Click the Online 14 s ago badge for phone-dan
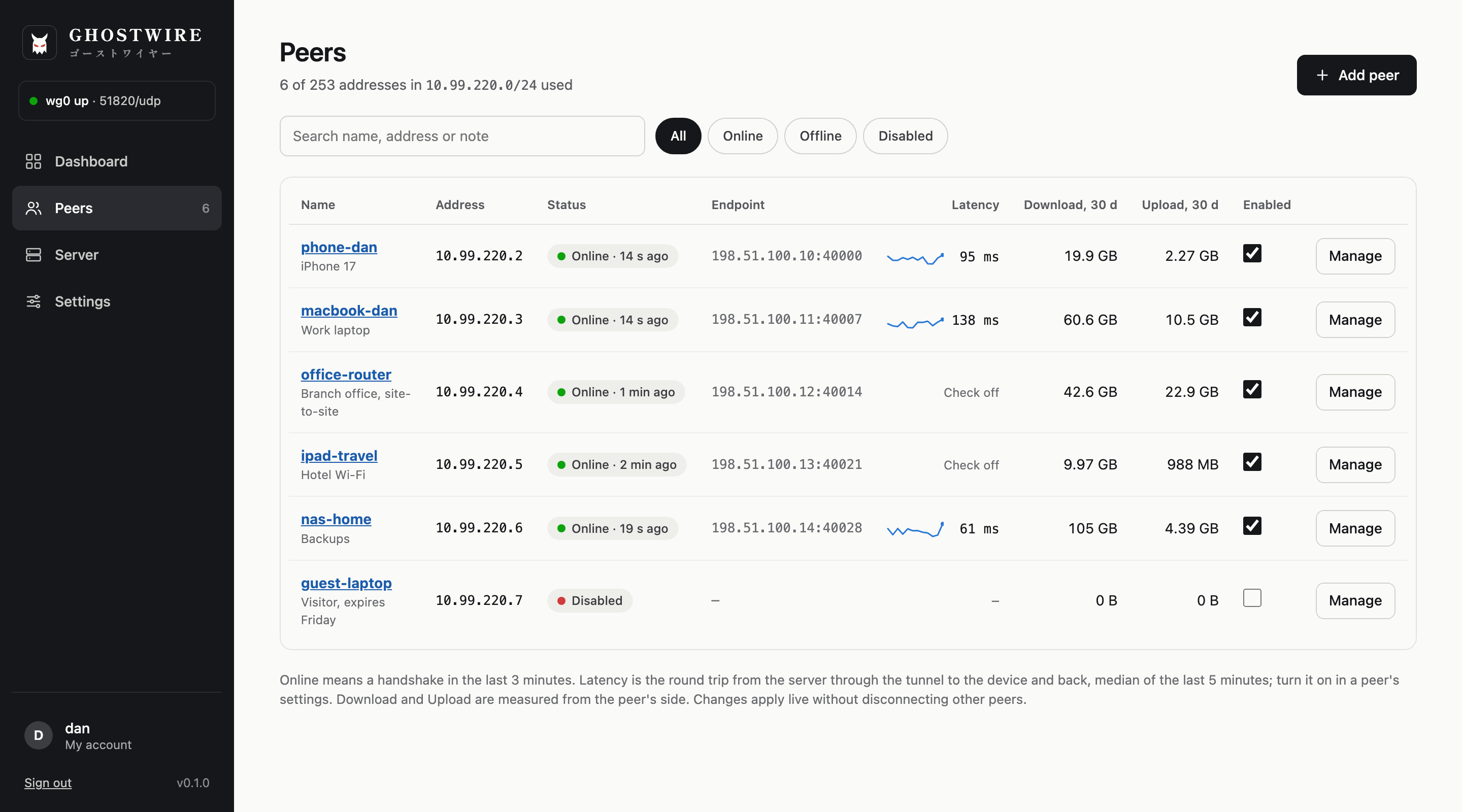Viewport: 1462px width, 812px height. 612,256
